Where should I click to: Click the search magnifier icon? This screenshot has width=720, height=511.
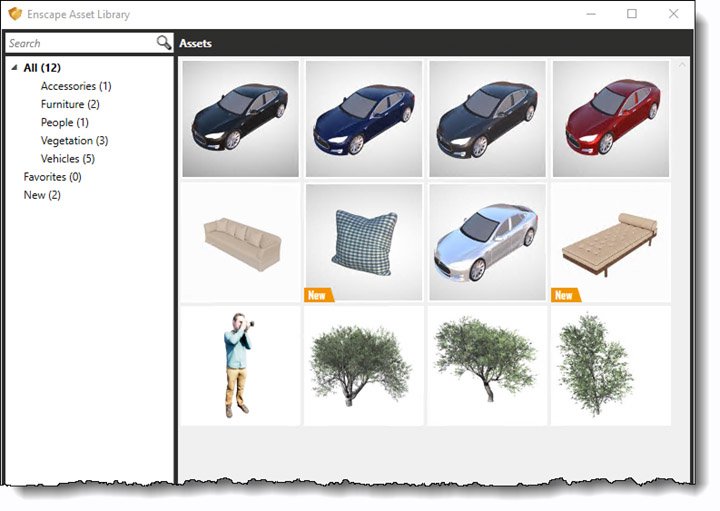164,43
